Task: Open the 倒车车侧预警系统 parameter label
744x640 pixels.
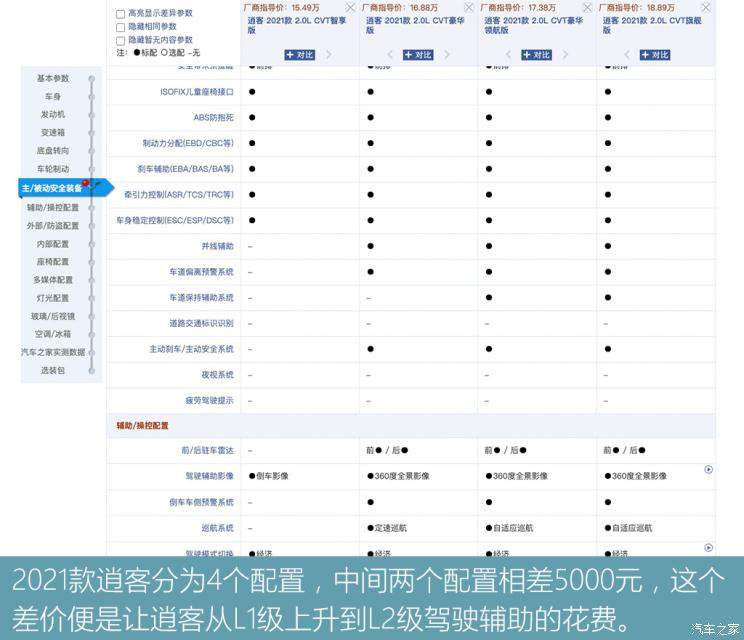Action: (x=202, y=502)
